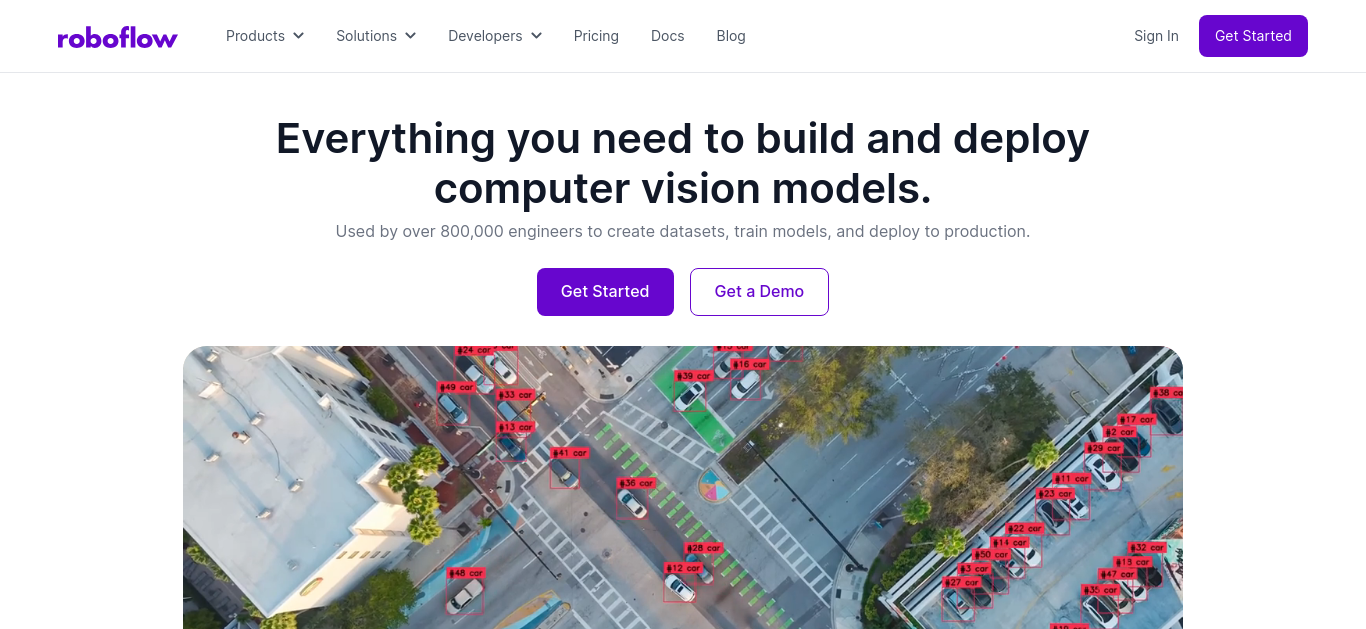
Task: Request a demo with Get a Demo
Action: tap(759, 292)
